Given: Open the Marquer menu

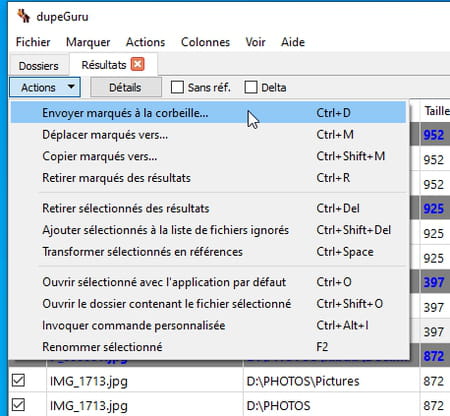Looking at the screenshot, I should point(88,42).
